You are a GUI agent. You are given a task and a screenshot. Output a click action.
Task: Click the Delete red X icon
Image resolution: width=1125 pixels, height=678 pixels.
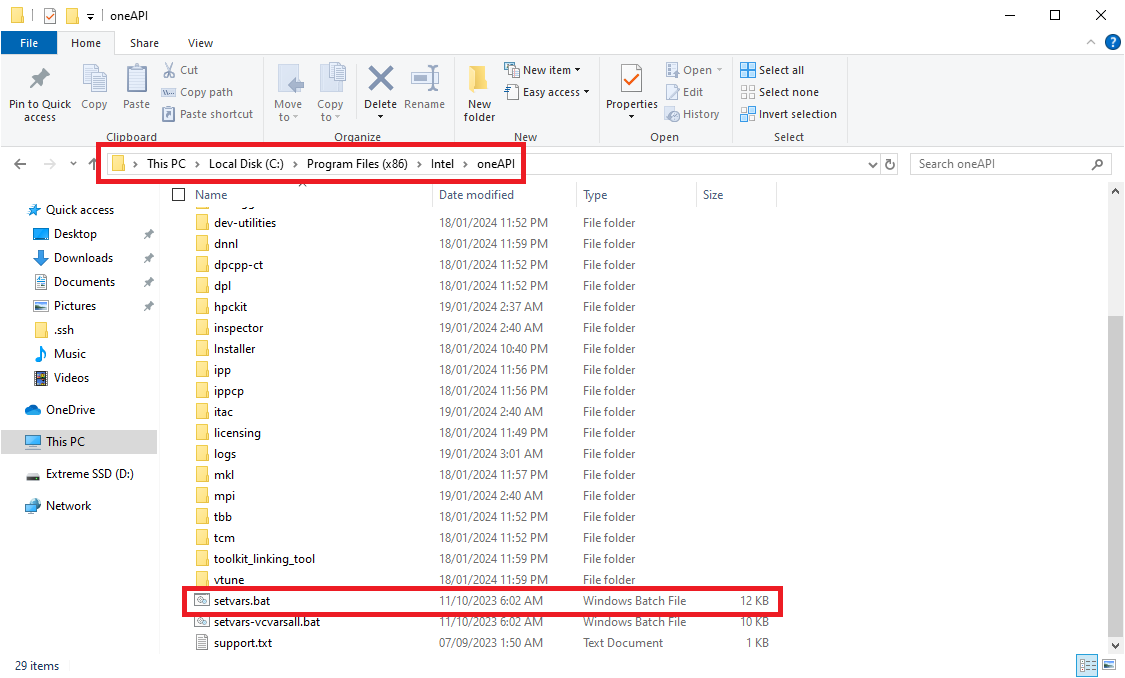pos(380,78)
